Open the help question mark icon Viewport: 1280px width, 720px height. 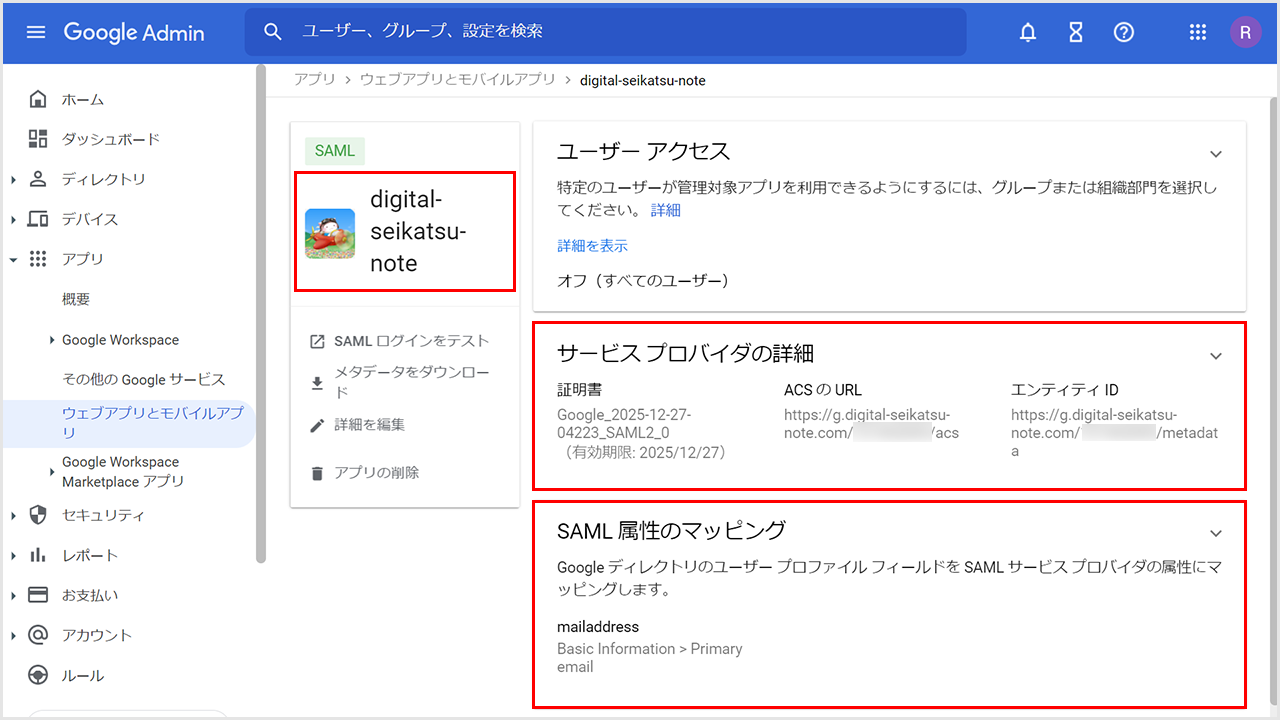click(1124, 32)
